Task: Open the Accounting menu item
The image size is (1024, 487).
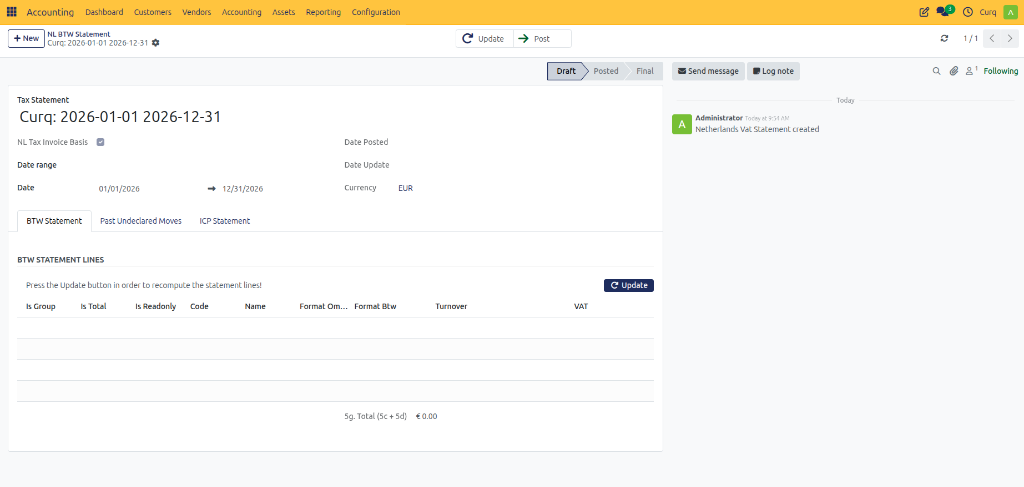Action: coord(242,12)
